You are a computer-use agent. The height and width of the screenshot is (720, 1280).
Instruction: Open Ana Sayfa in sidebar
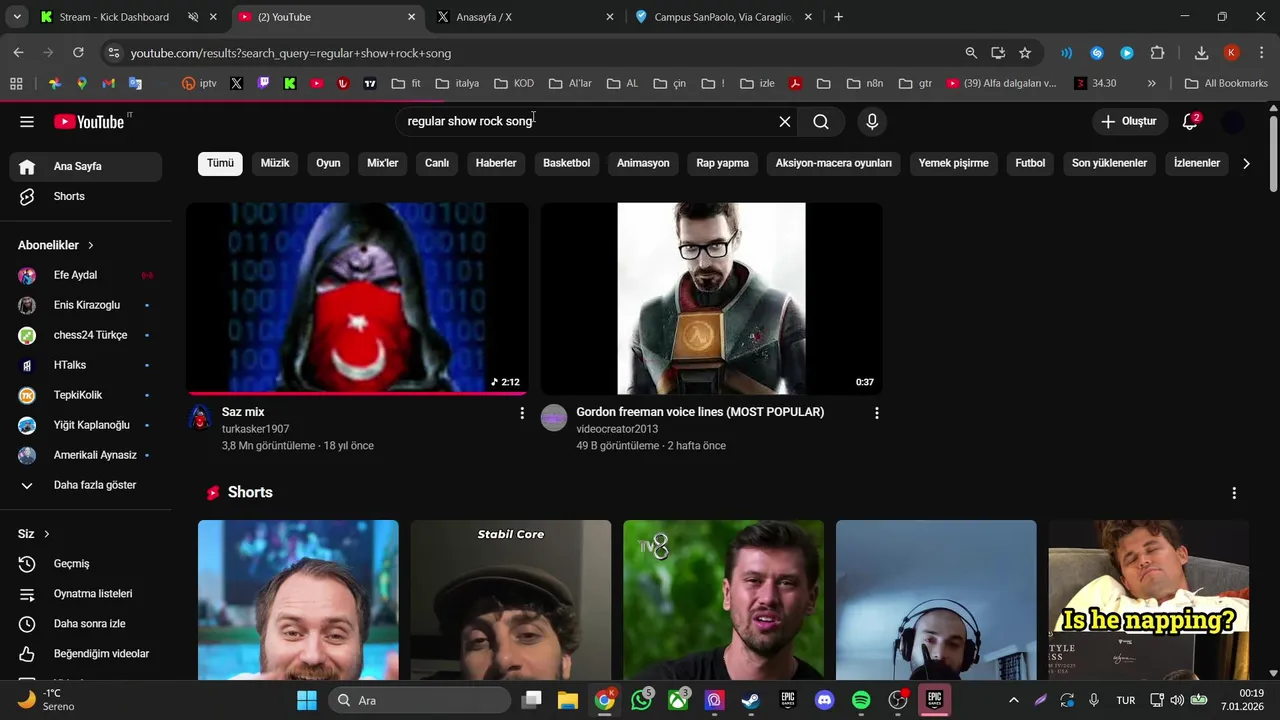tap(86, 167)
